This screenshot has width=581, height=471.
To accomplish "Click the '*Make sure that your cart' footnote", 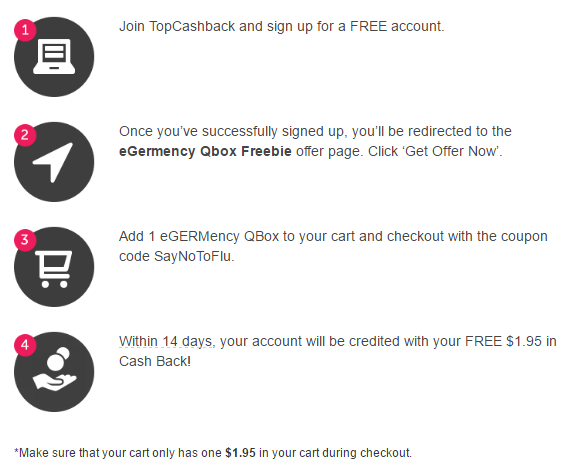I will [213, 453].
